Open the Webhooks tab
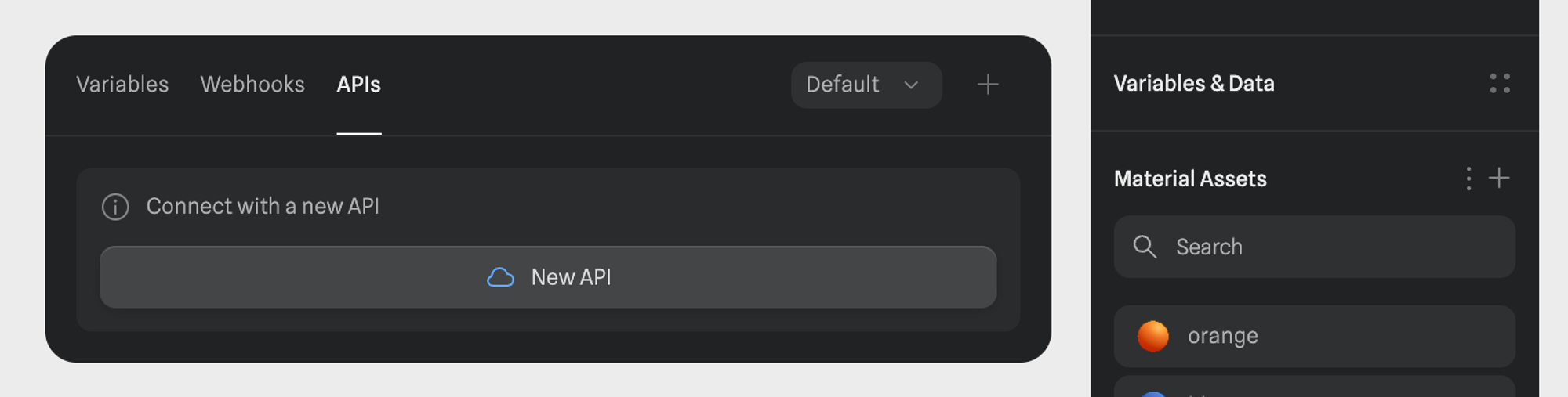Viewport: 1568px width, 397px height. [x=252, y=85]
